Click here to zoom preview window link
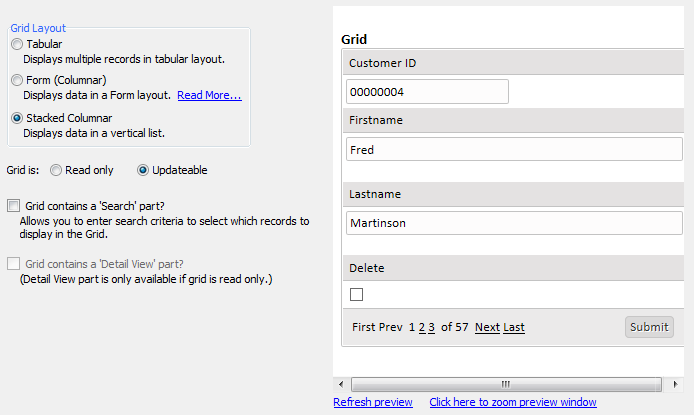This screenshot has width=694, height=415. point(513,402)
